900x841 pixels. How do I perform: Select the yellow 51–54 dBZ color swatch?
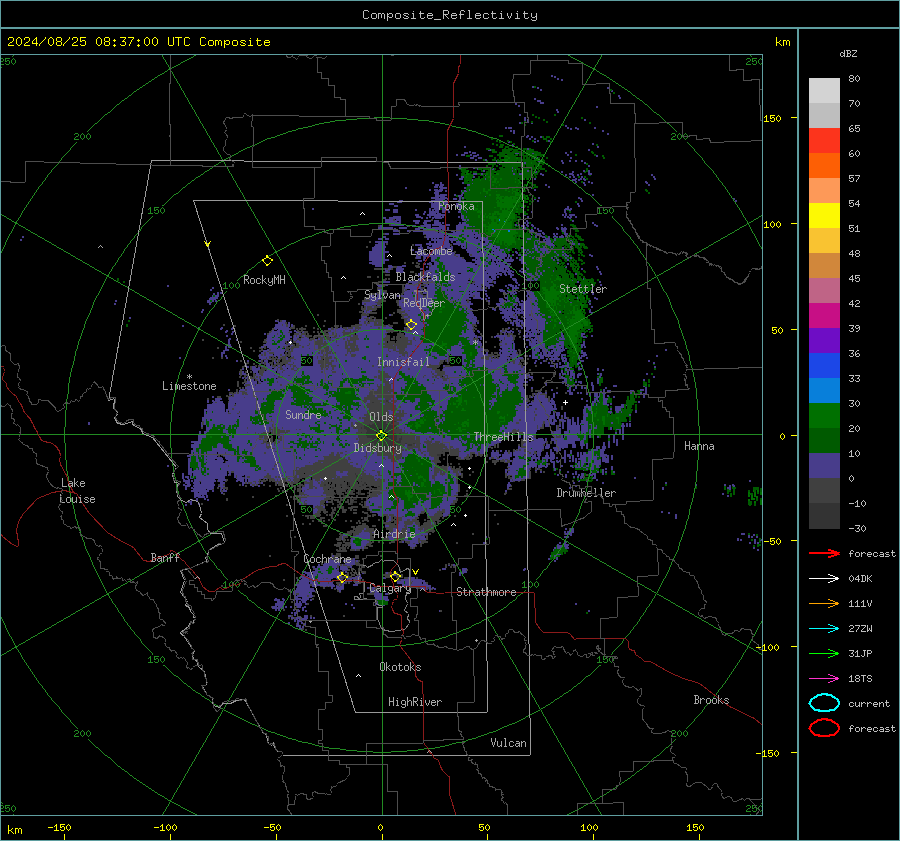(824, 216)
